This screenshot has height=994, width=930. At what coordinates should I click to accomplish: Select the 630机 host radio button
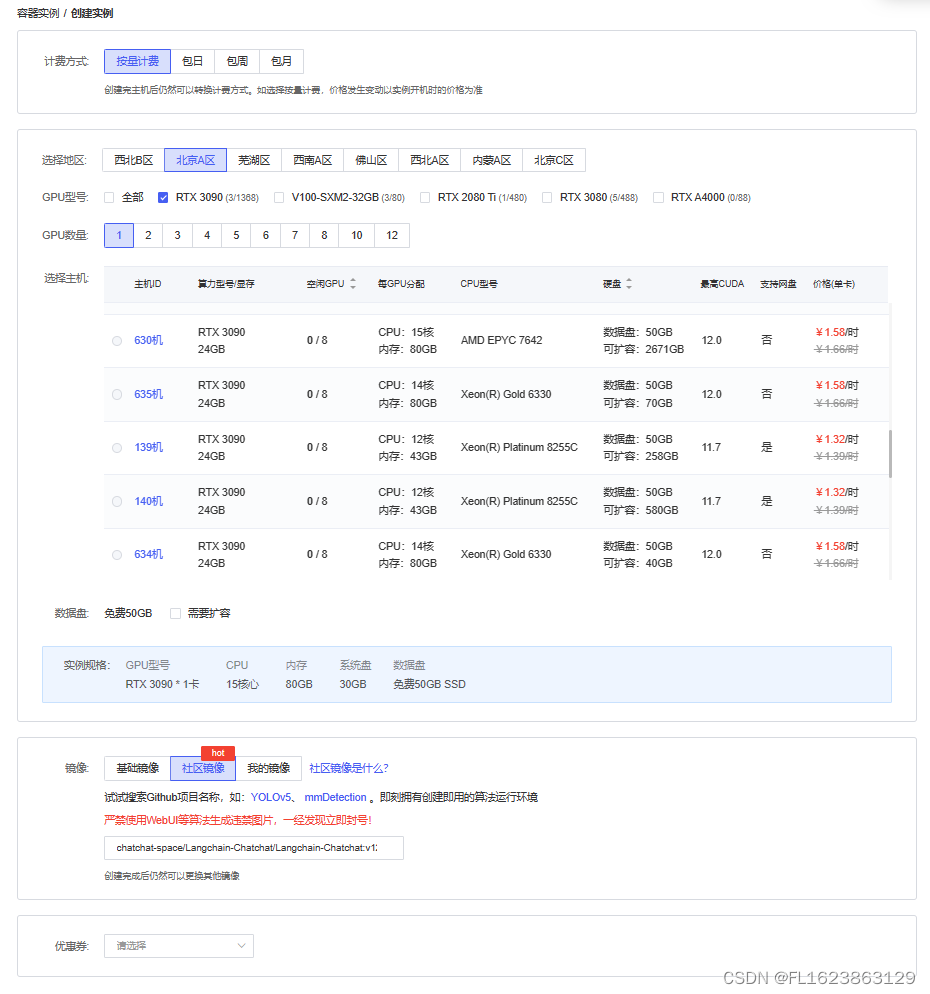[117, 340]
